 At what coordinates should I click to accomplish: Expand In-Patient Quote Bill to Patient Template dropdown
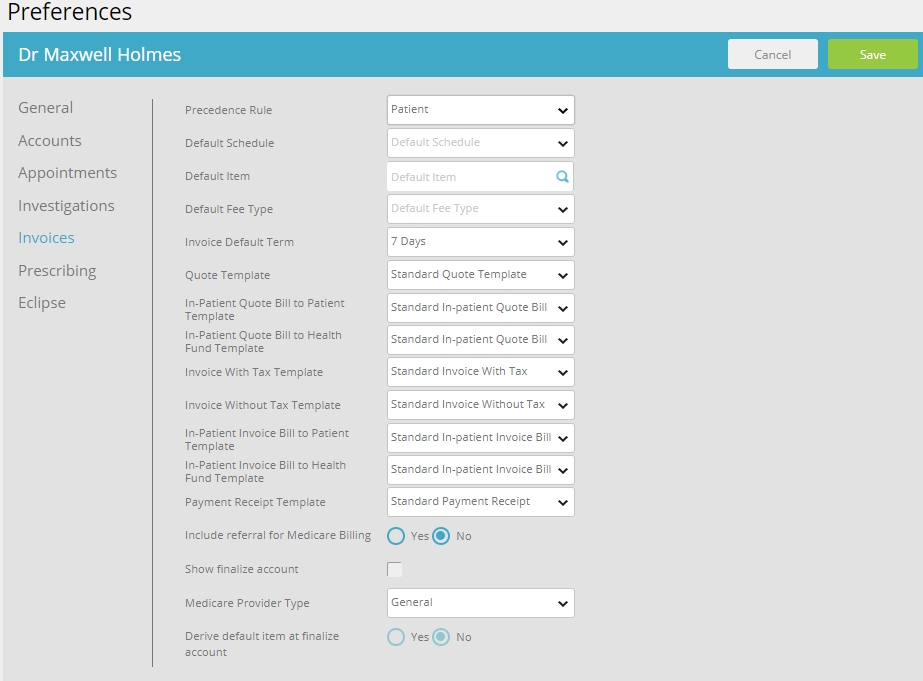click(480, 308)
